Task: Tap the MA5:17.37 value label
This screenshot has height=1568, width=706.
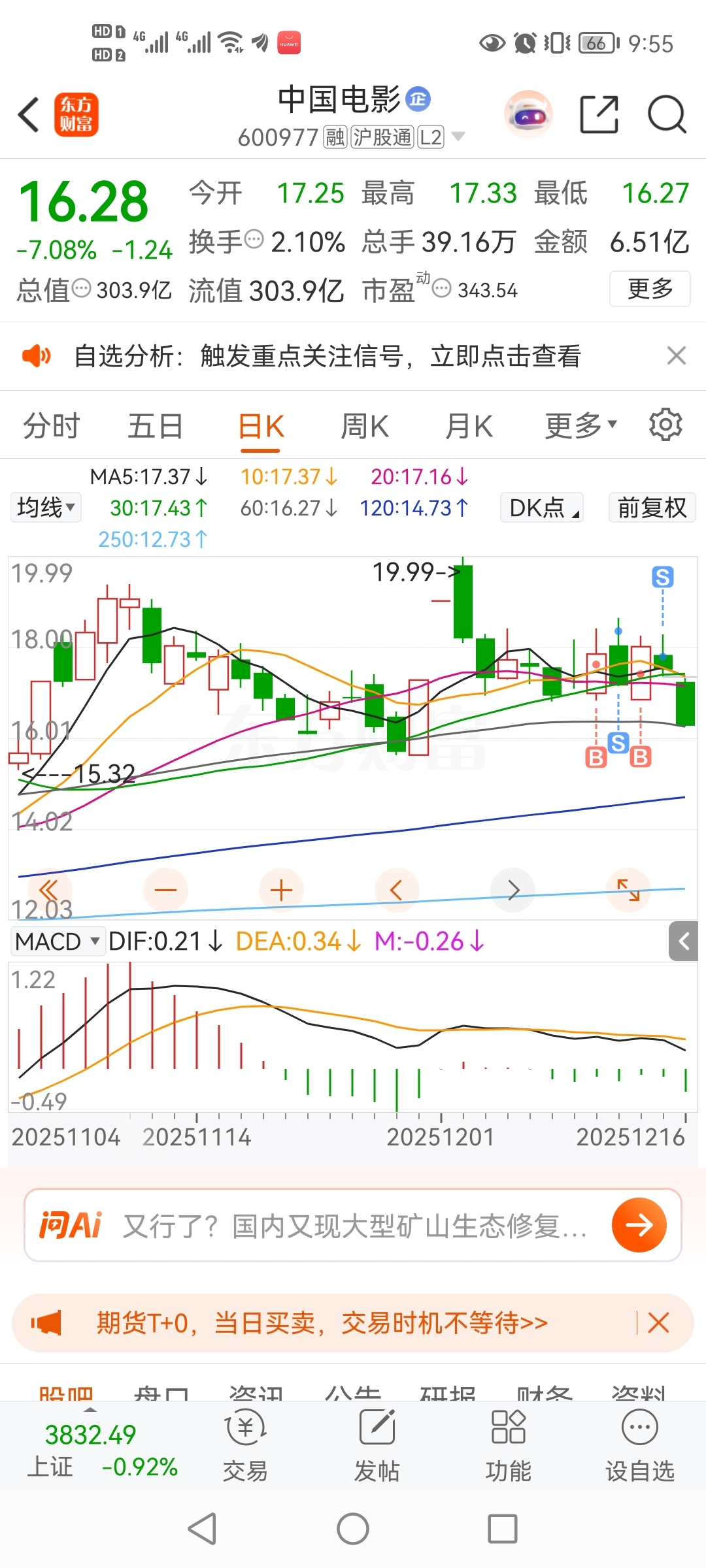Action: (148, 476)
